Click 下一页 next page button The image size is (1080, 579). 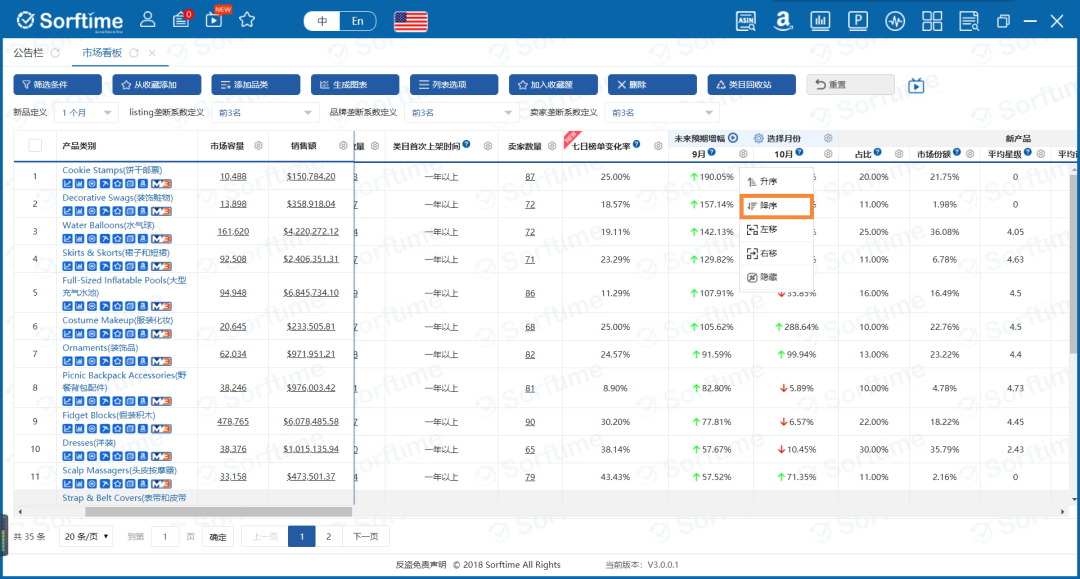(366, 536)
